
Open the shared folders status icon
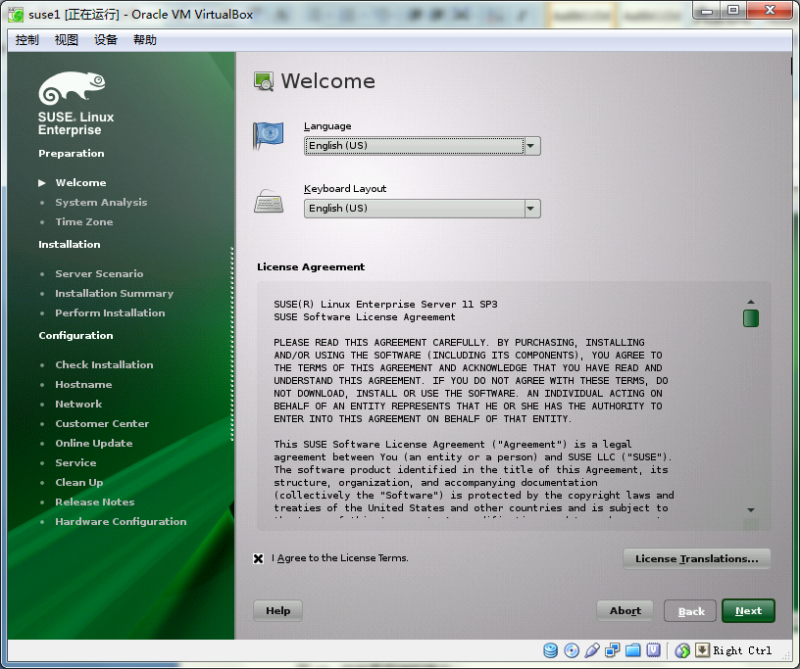[x=633, y=650]
